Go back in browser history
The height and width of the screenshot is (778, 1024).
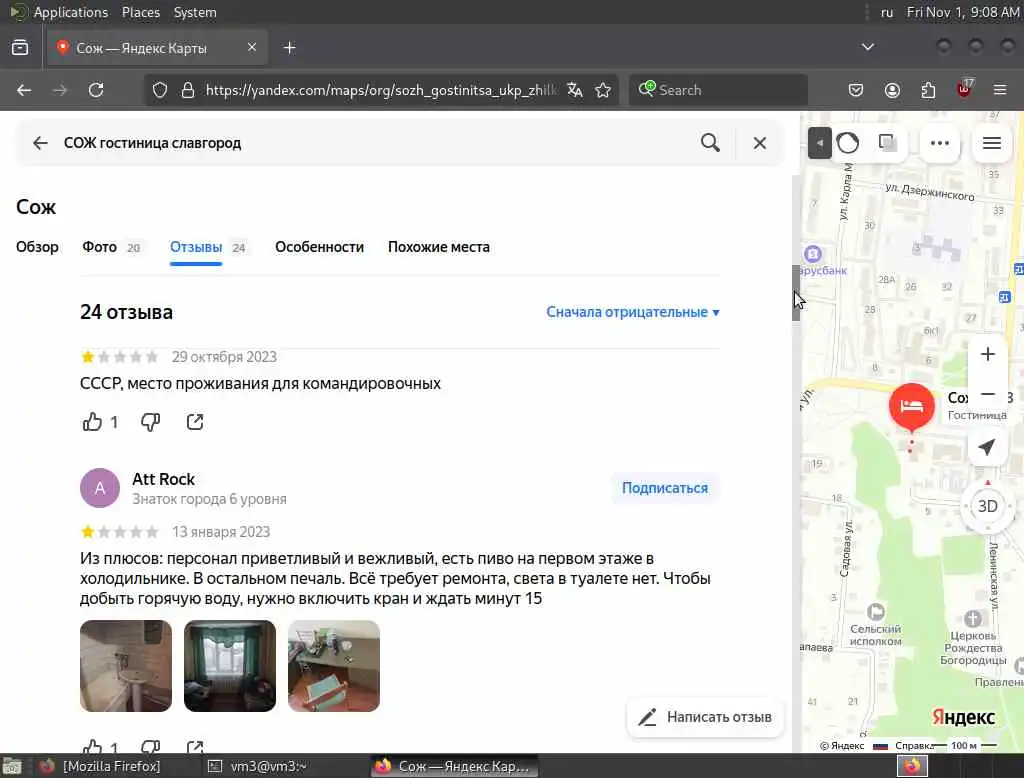24,90
